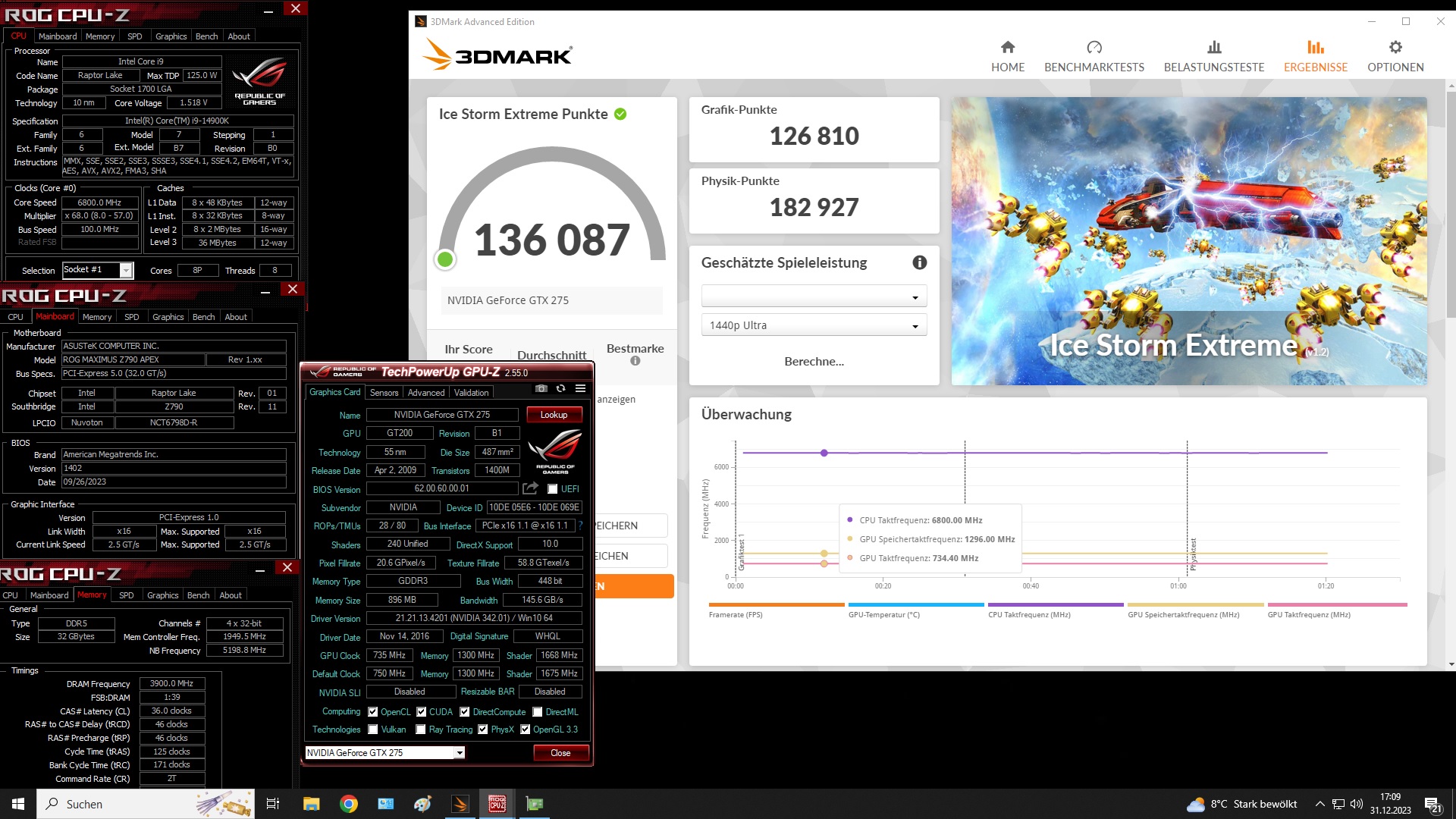This screenshot has width=1456, height=819.
Task: Open the GPU selector dropdown in GPU-Z
Action: [384, 752]
